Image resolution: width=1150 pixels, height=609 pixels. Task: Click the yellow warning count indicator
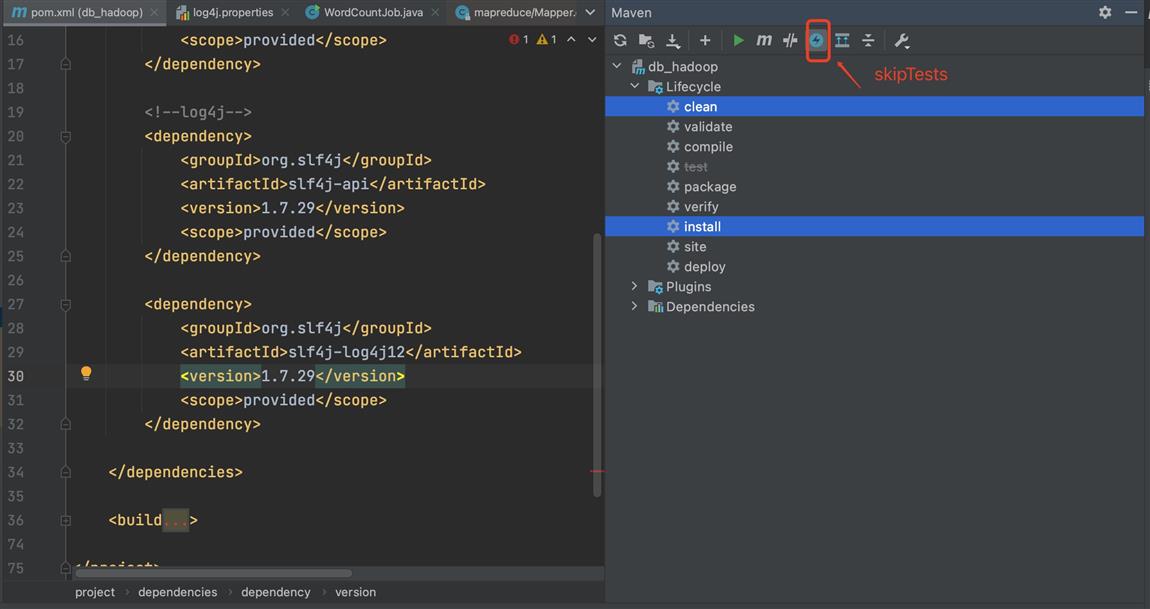tap(547, 40)
